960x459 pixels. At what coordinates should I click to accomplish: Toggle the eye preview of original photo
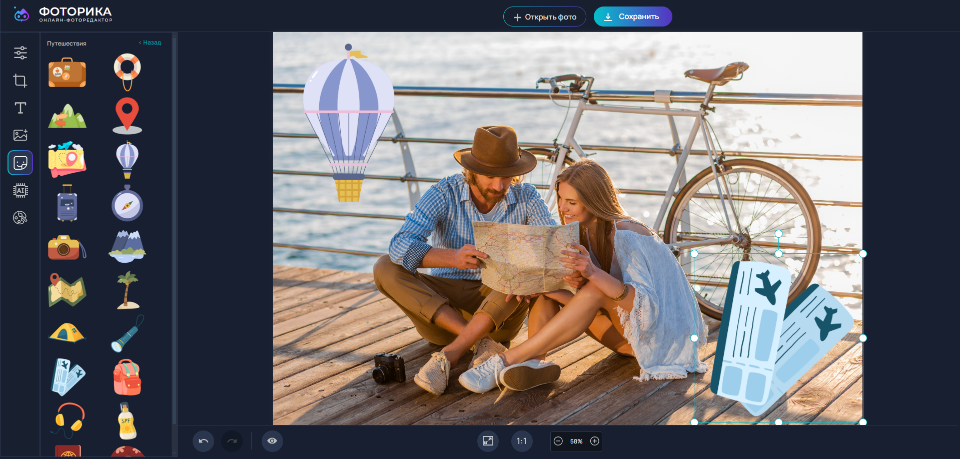click(x=272, y=441)
